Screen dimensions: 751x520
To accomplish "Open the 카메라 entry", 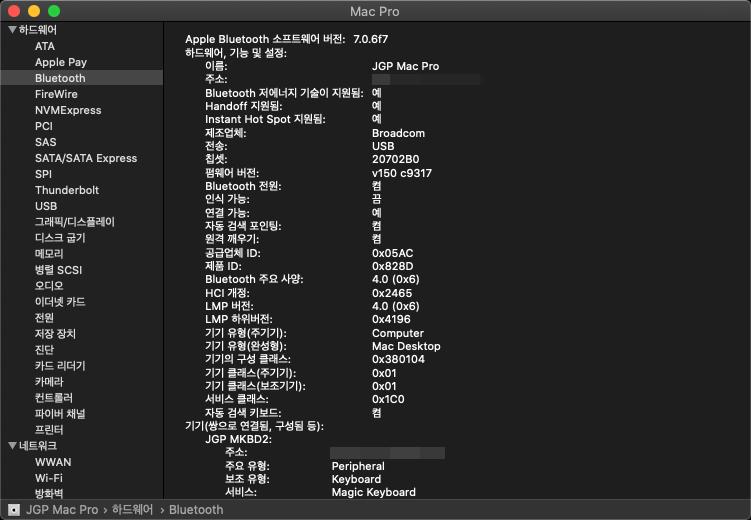I will [49, 382].
